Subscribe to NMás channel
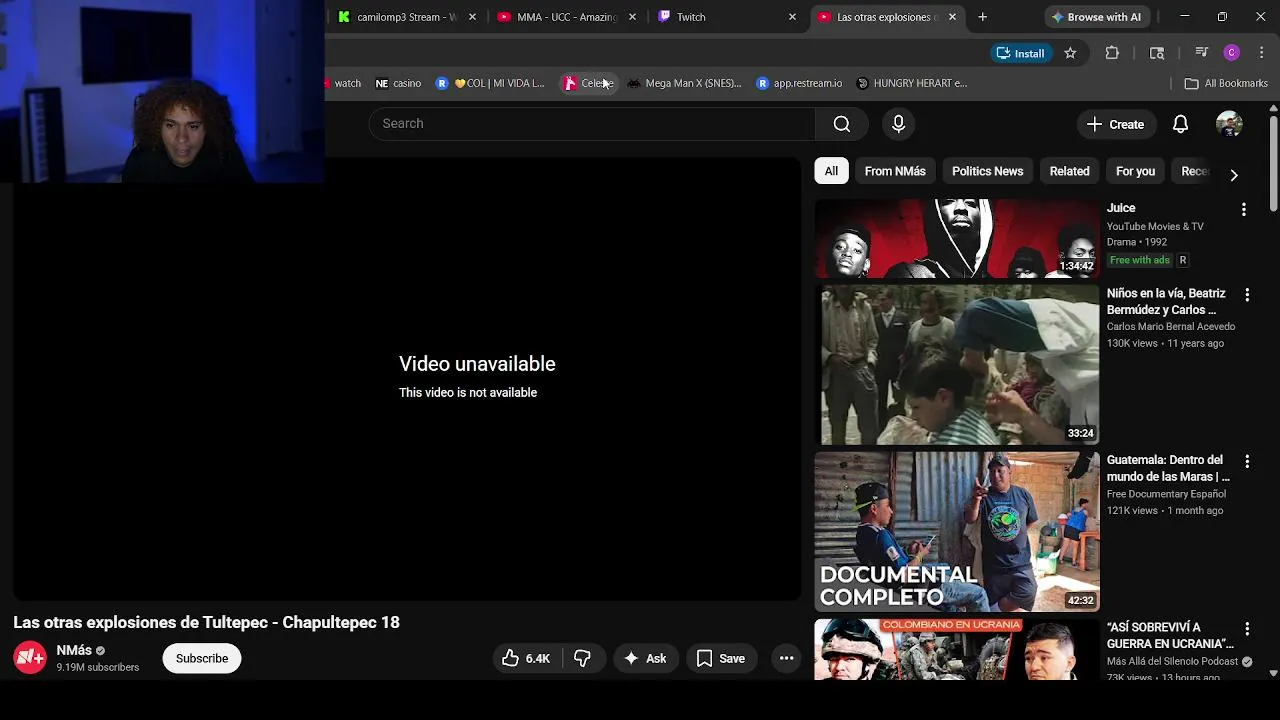The height and width of the screenshot is (720, 1280). (202, 658)
